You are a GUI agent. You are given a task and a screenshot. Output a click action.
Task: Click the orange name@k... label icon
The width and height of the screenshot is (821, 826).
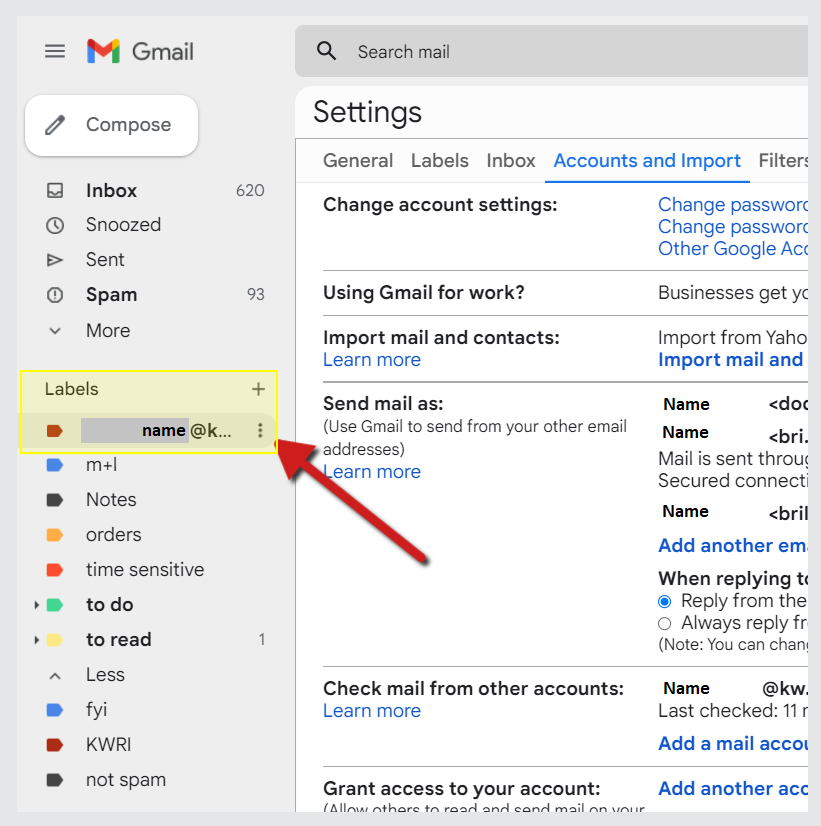pos(55,430)
